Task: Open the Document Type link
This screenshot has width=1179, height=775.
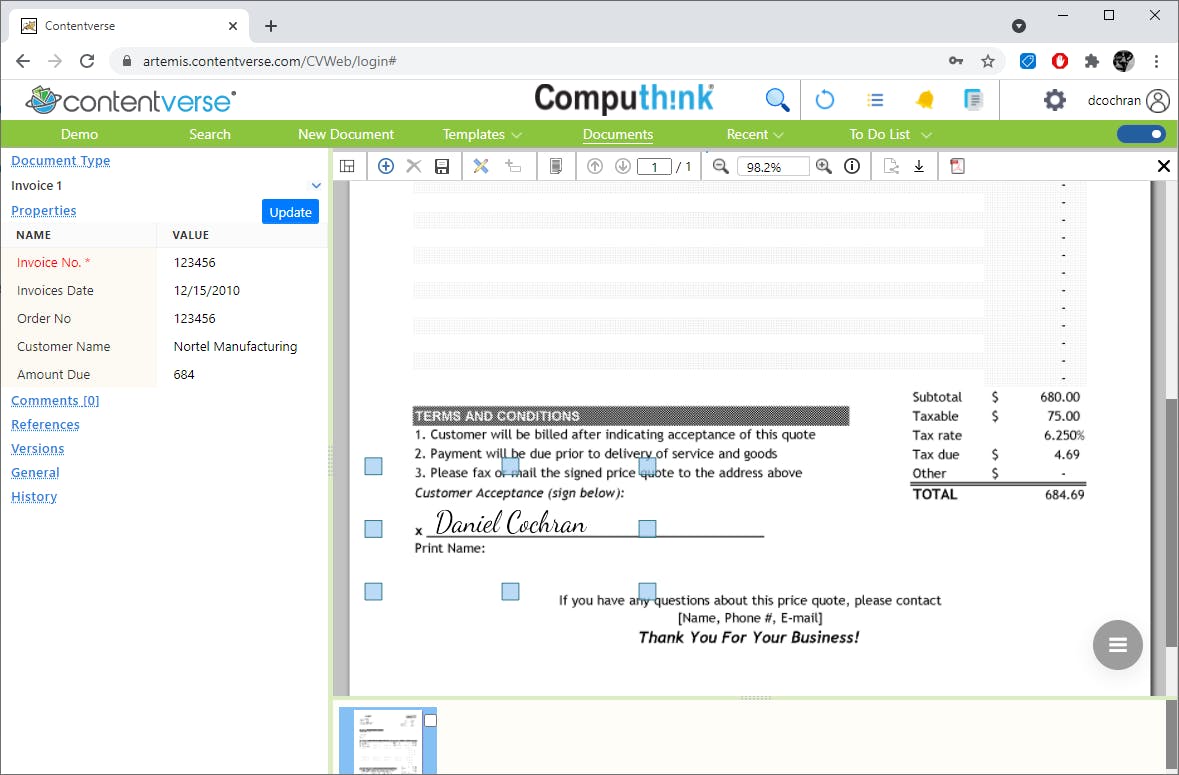Action: pos(61,160)
